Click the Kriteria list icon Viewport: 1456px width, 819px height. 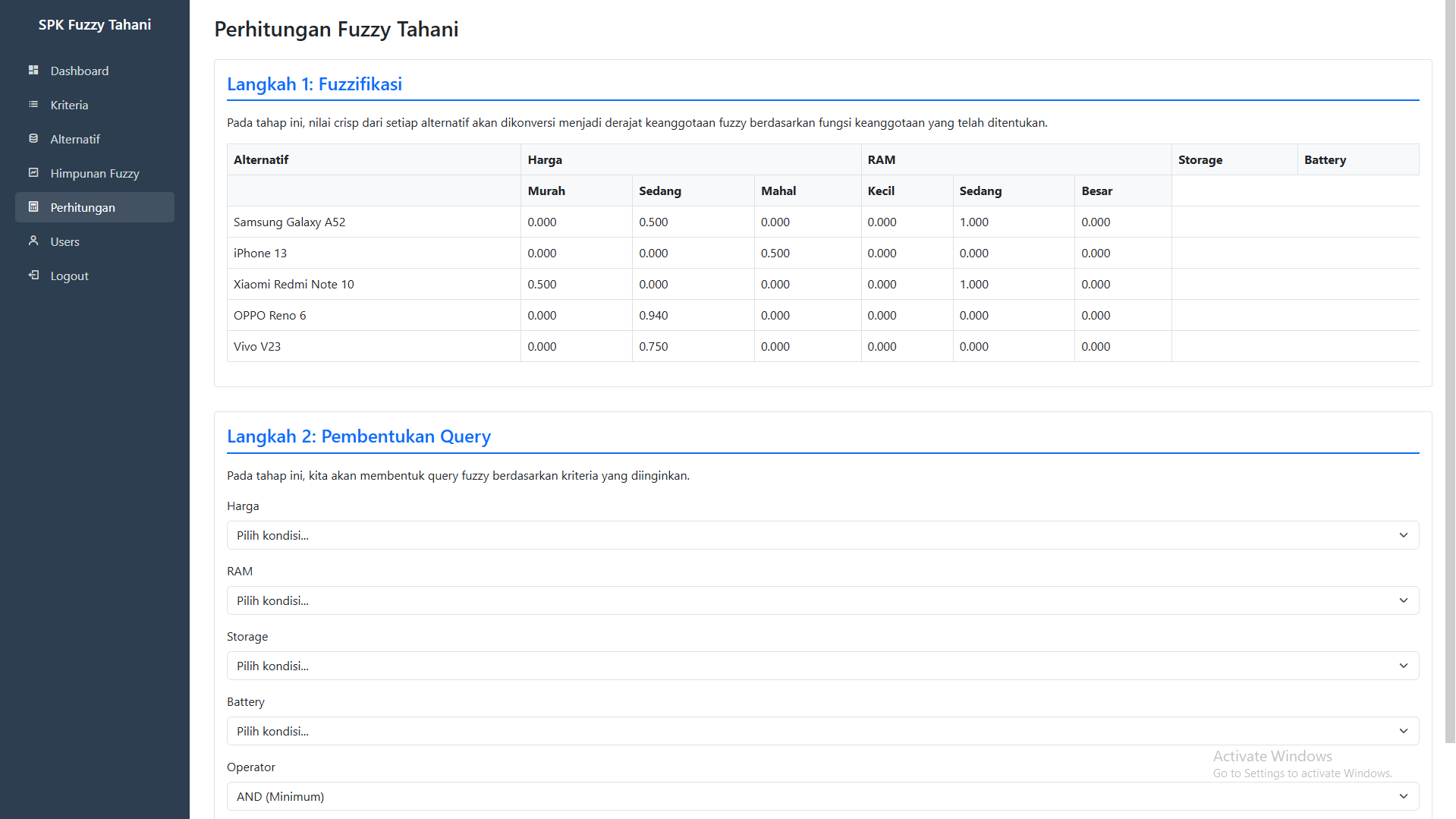33,104
